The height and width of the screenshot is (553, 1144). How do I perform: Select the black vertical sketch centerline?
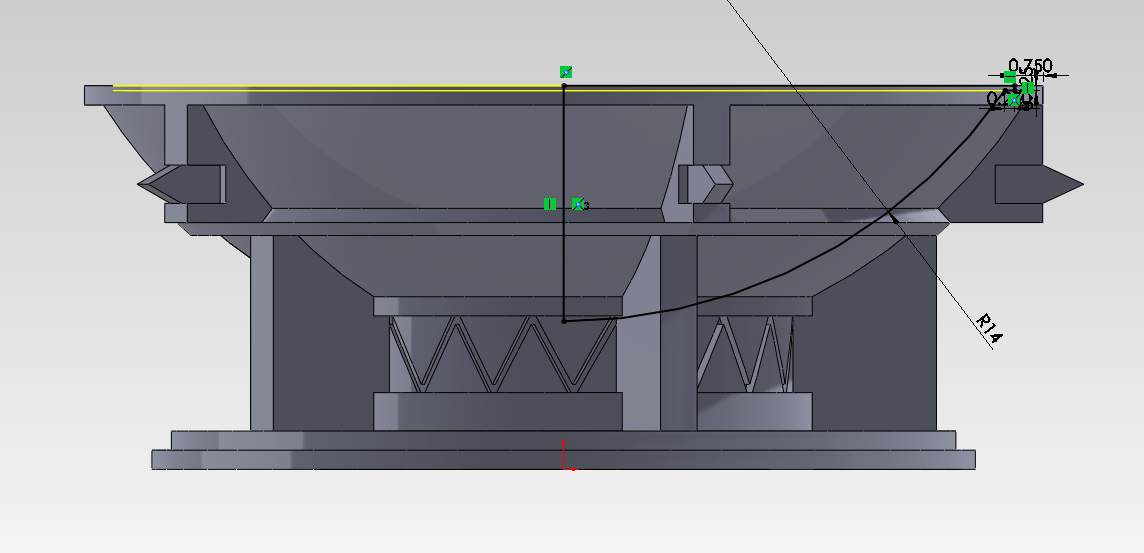pos(563,204)
